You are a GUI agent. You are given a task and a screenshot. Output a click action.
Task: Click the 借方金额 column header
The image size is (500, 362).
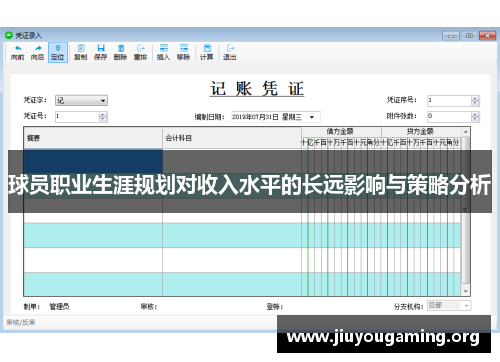(341, 132)
